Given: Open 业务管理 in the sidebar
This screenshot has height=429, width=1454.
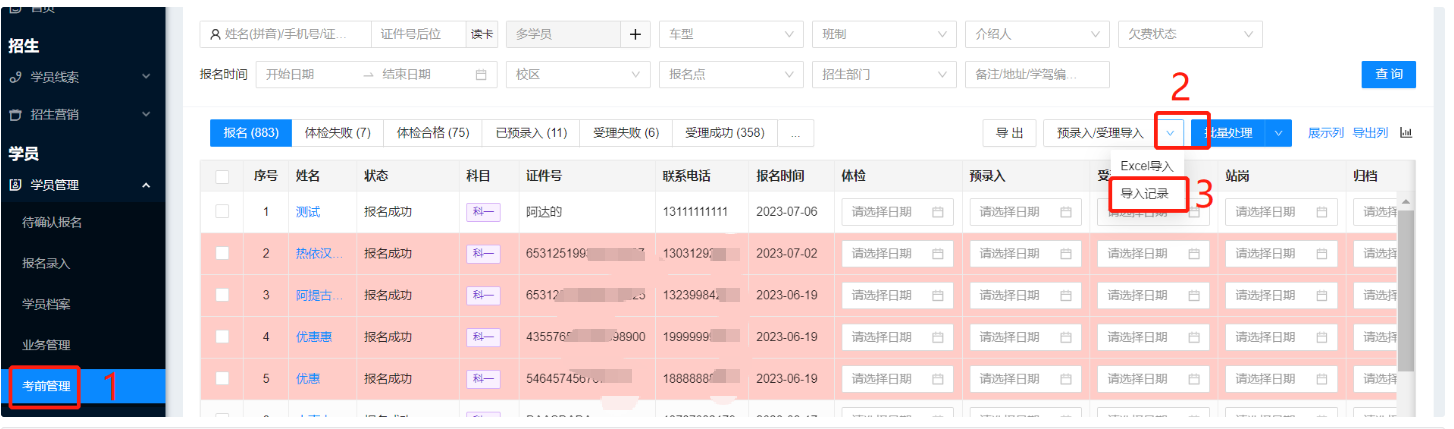Looking at the screenshot, I should click(x=84, y=345).
